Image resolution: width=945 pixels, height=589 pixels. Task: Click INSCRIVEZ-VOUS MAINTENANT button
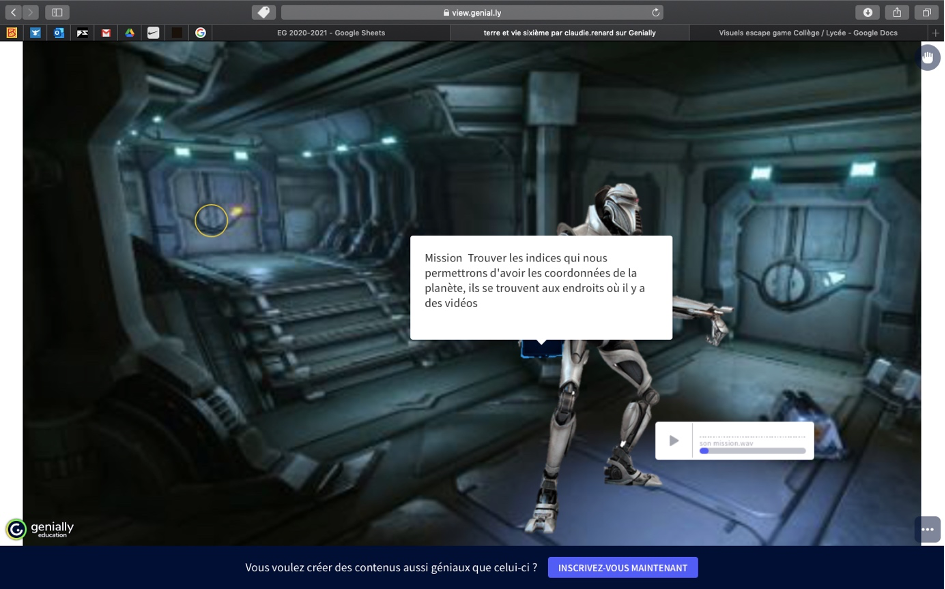pyautogui.click(x=623, y=568)
